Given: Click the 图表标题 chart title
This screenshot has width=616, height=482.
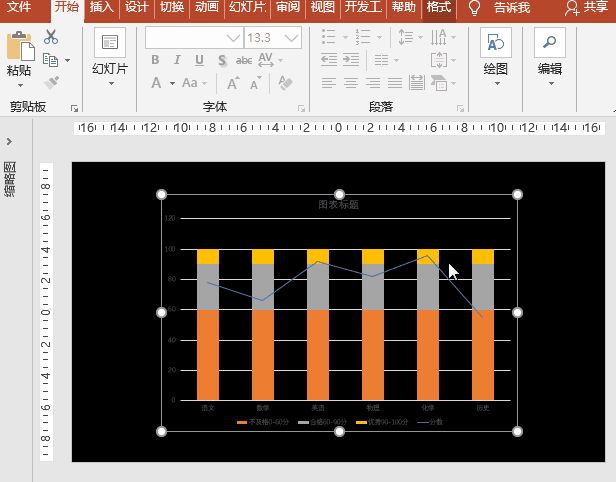Looking at the screenshot, I should (x=338, y=205).
